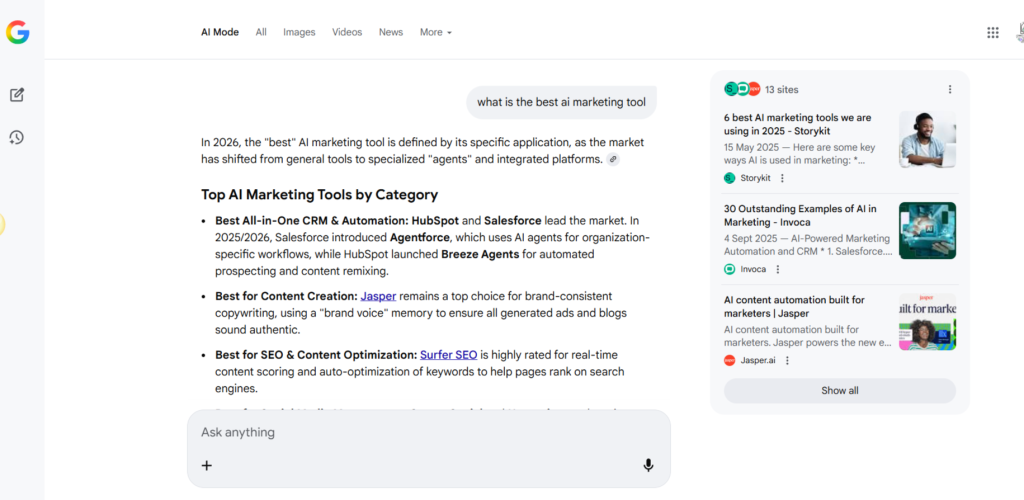Open options menu next to Jasper.ai source

tap(787, 360)
